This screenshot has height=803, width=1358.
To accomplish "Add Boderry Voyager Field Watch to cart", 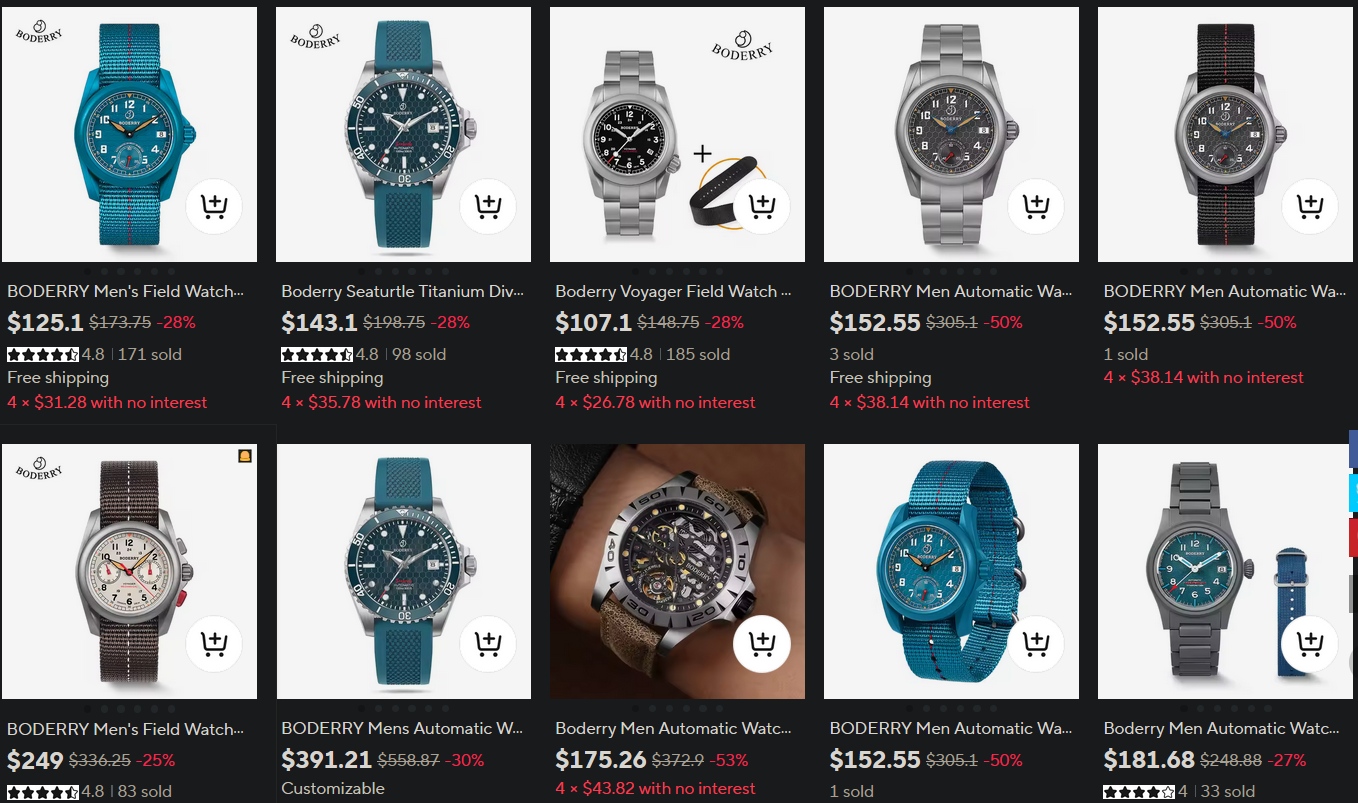I will 762,207.
